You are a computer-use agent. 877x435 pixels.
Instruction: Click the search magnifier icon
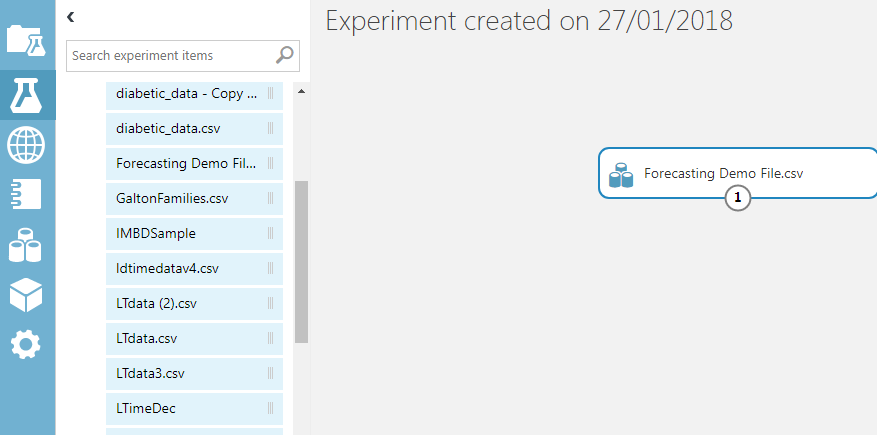284,55
